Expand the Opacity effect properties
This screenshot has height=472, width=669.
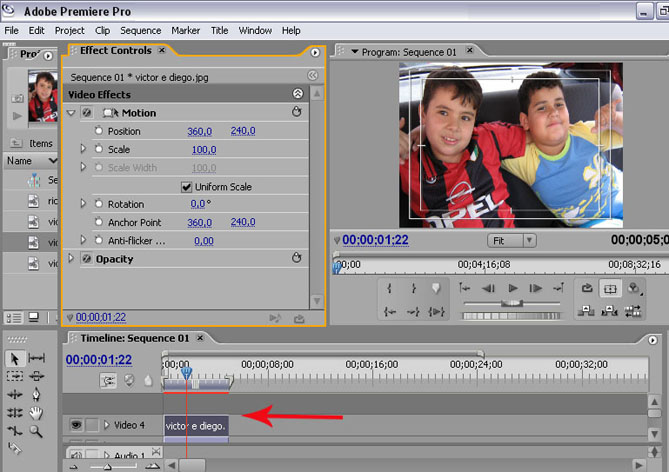point(71,259)
